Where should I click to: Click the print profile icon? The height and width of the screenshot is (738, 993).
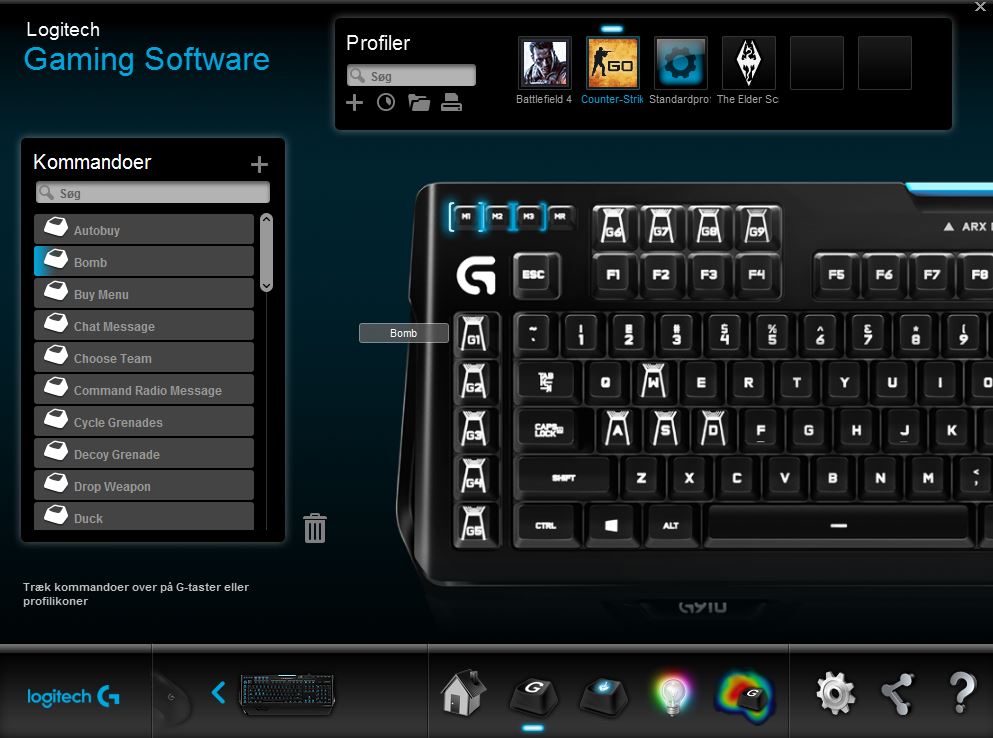tap(451, 102)
